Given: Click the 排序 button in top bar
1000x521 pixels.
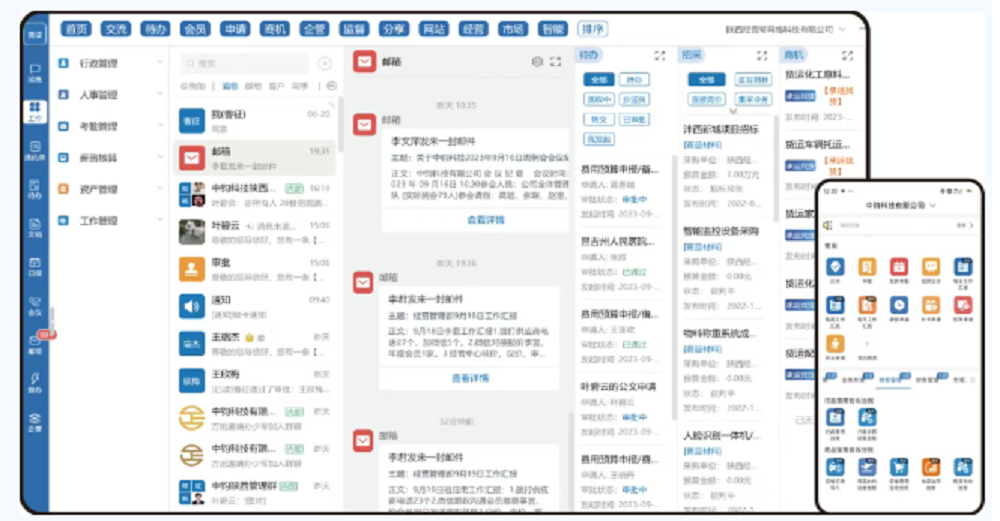Looking at the screenshot, I should 593,30.
